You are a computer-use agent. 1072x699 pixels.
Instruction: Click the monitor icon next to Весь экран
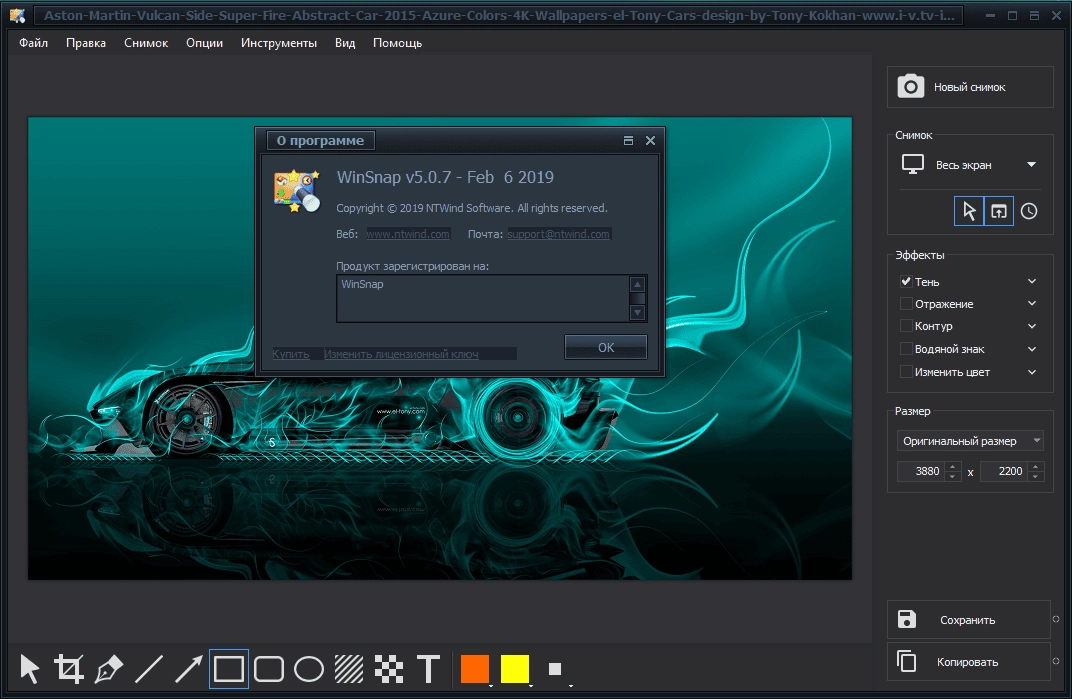point(913,164)
